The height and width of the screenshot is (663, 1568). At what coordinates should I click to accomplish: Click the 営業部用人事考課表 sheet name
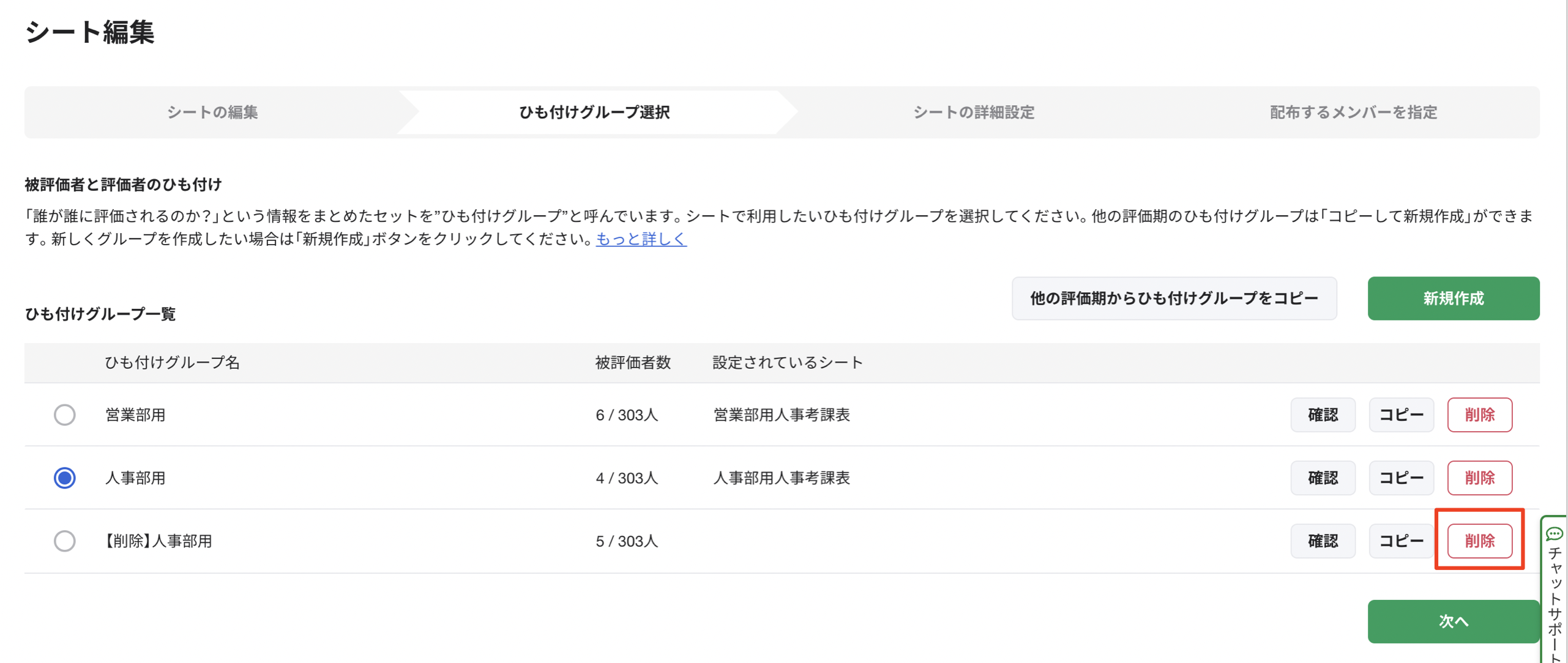(782, 415)
